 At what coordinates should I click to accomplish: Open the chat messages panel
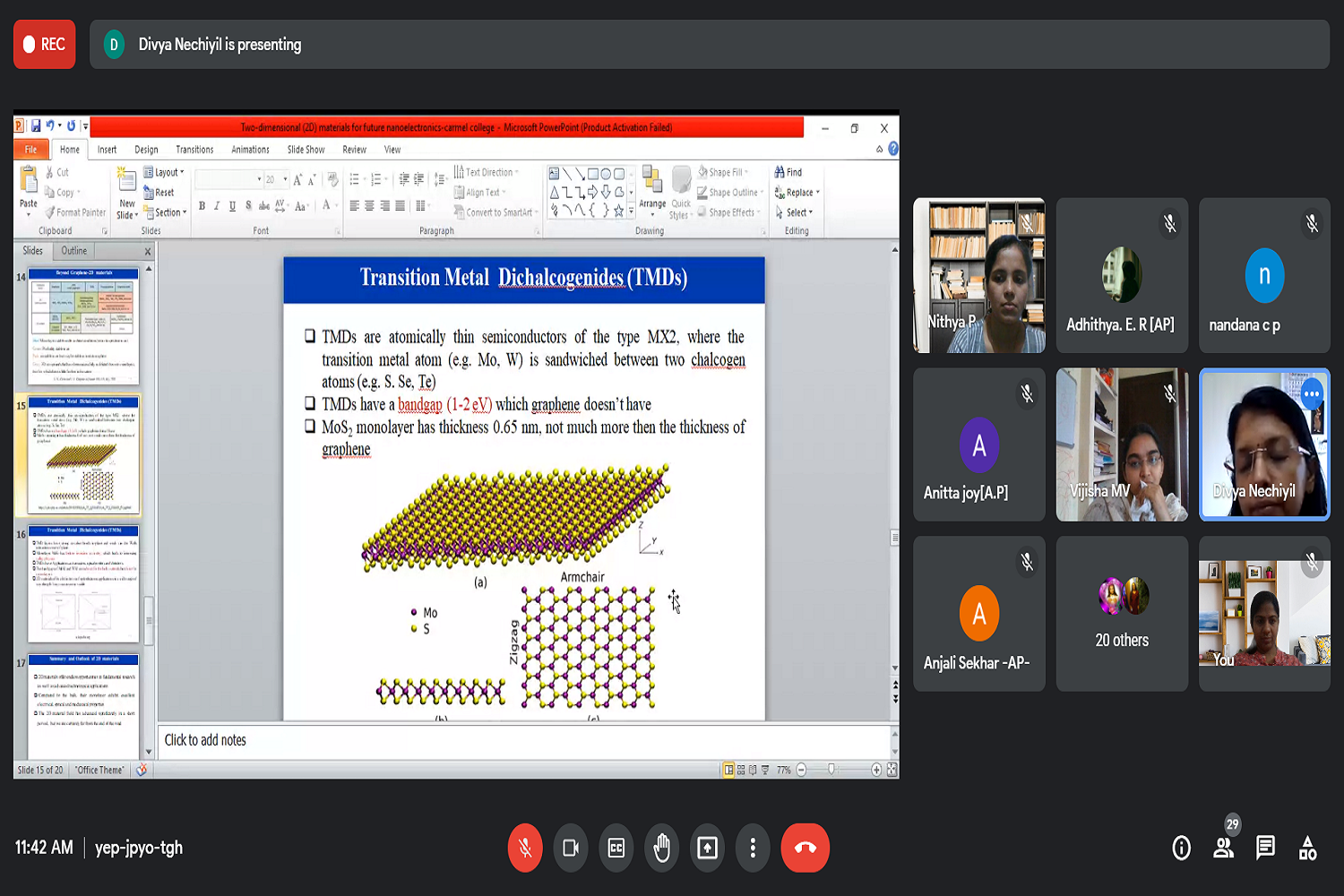tap(1265, 848)
